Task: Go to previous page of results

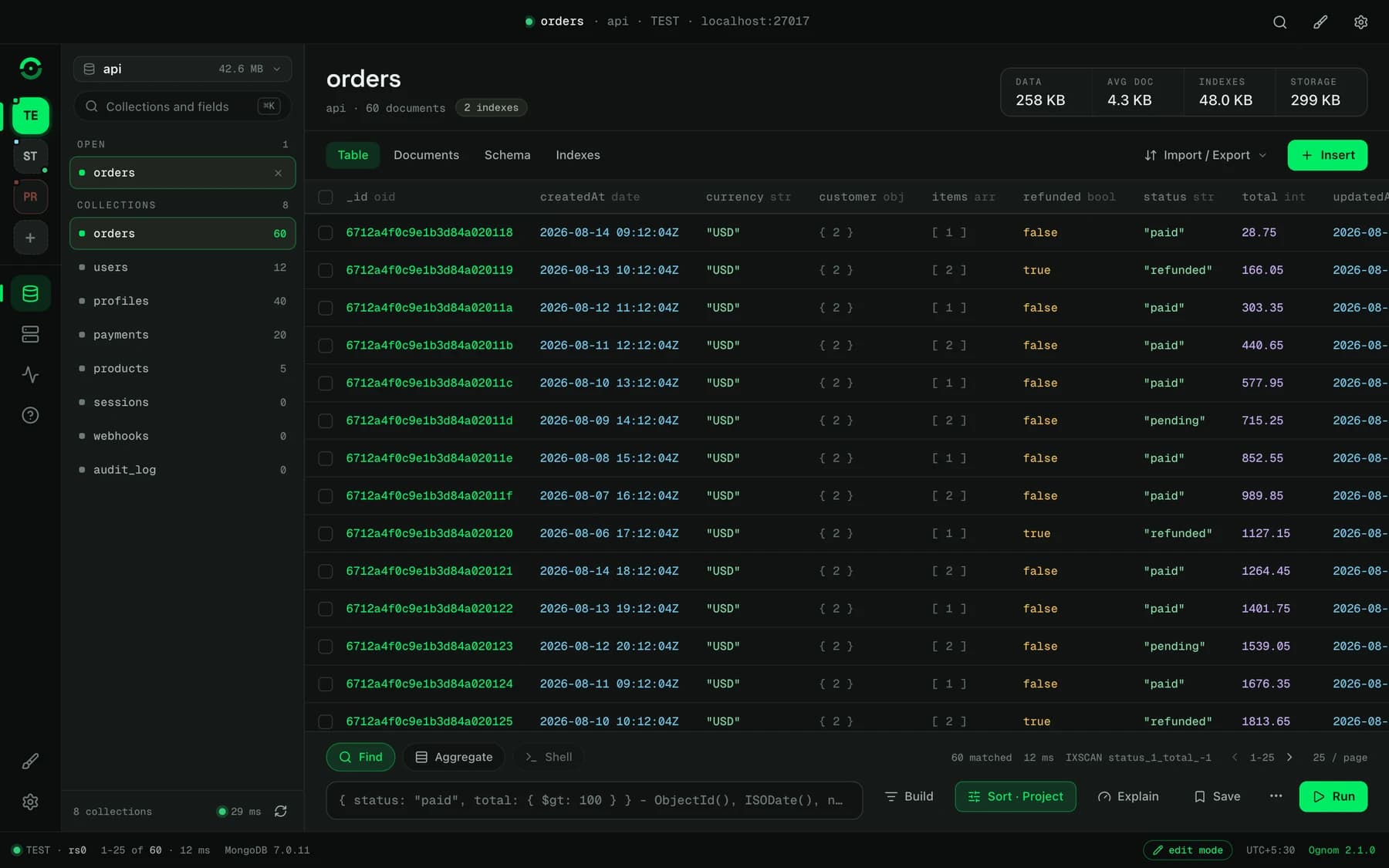Action: [x=1234, y=758]
